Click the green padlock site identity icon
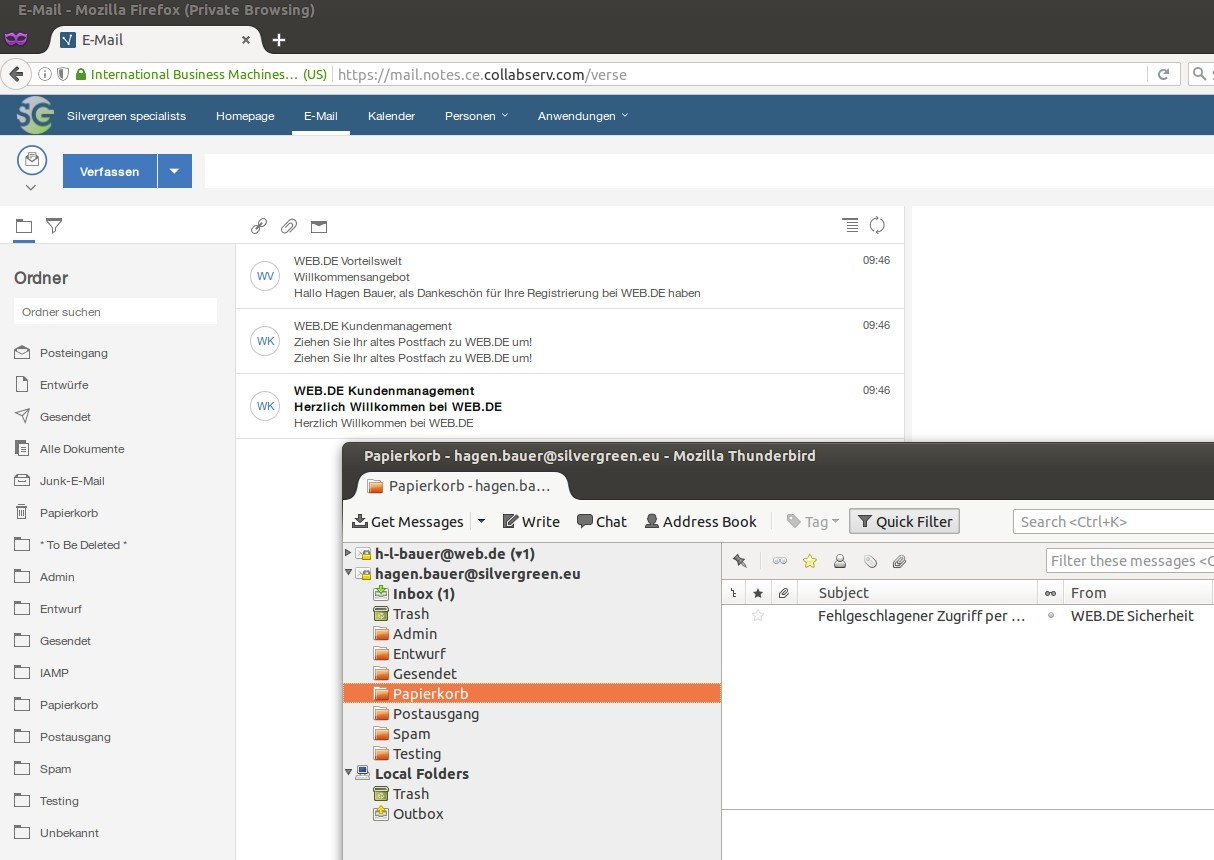 81,74
